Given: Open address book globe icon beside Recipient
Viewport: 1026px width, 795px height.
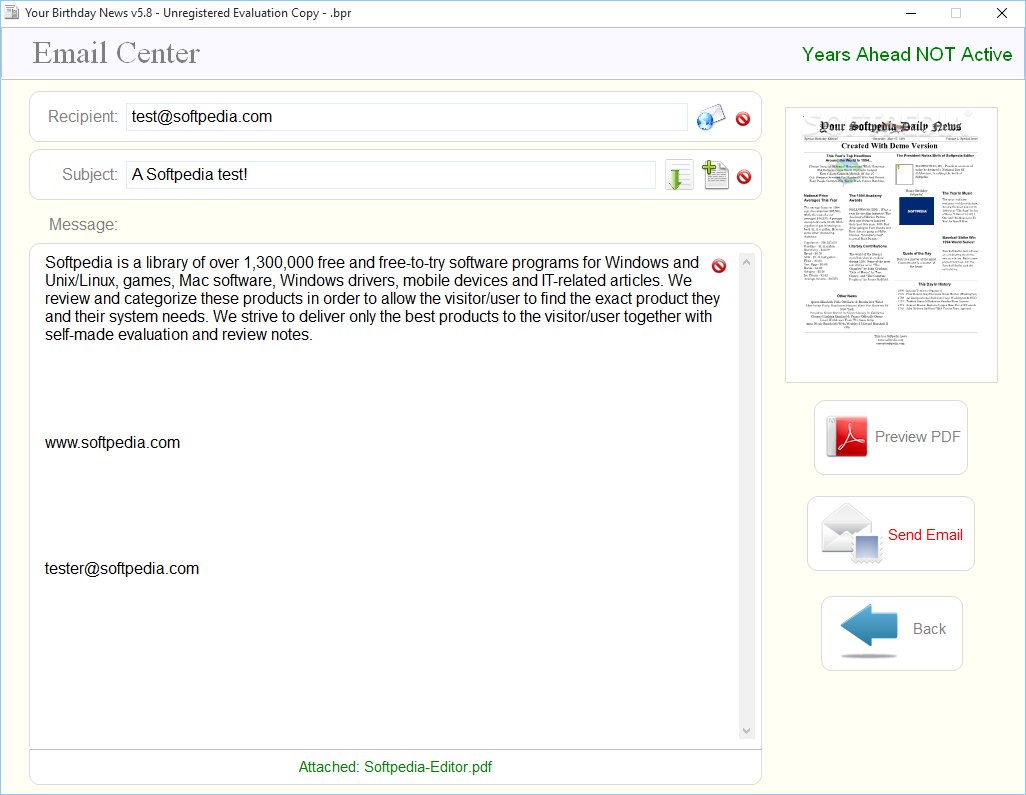Looking at the screenshot, I should pos(711,117).
